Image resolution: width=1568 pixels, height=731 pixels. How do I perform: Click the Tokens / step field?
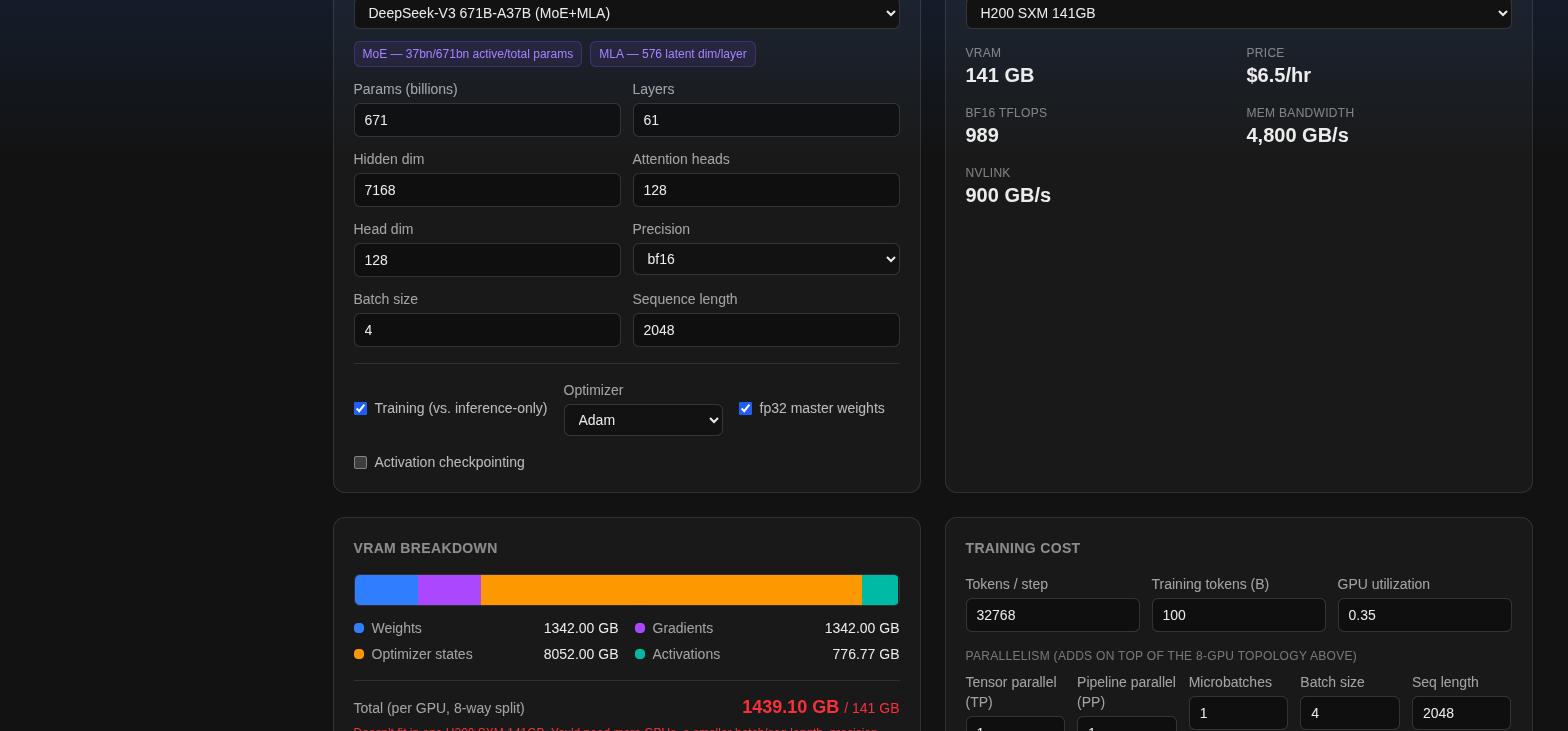(1052, 615)
